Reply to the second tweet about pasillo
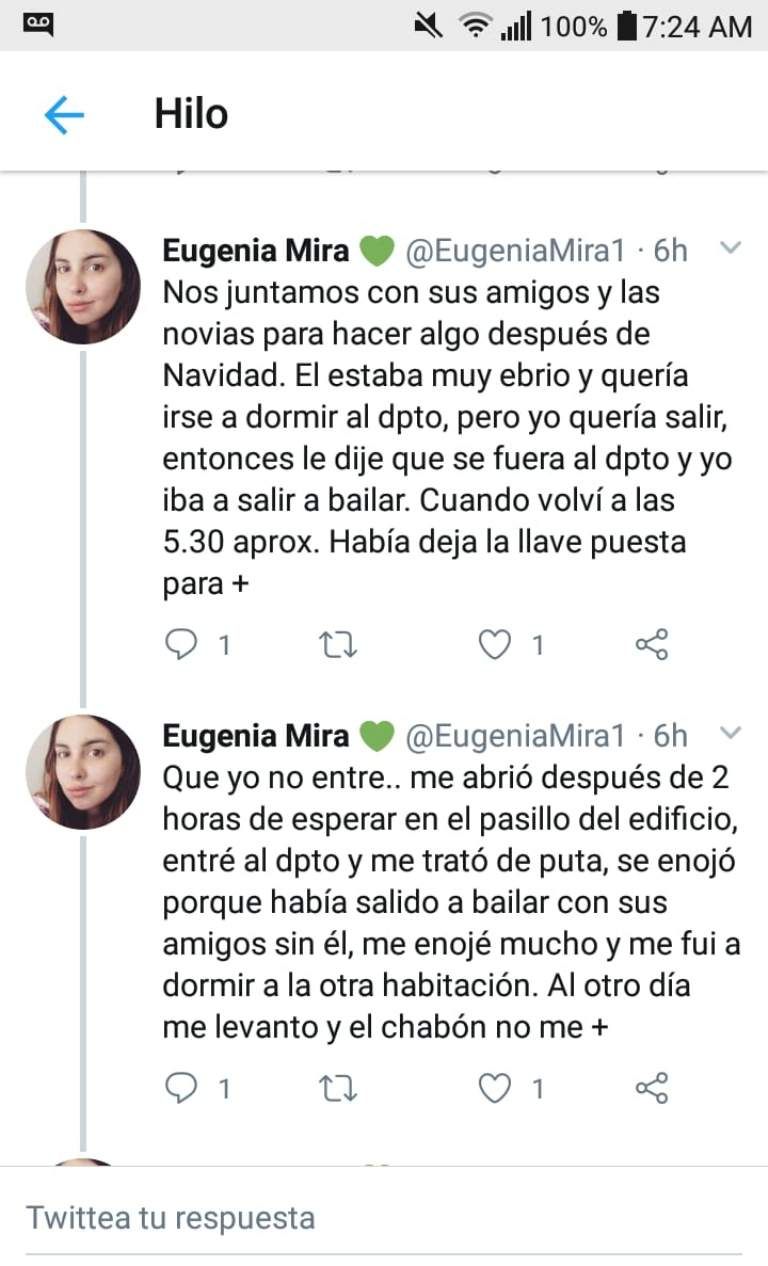Image resolution: width=768 pixels, height=1266 pixels. click(x=181, y=1088)
